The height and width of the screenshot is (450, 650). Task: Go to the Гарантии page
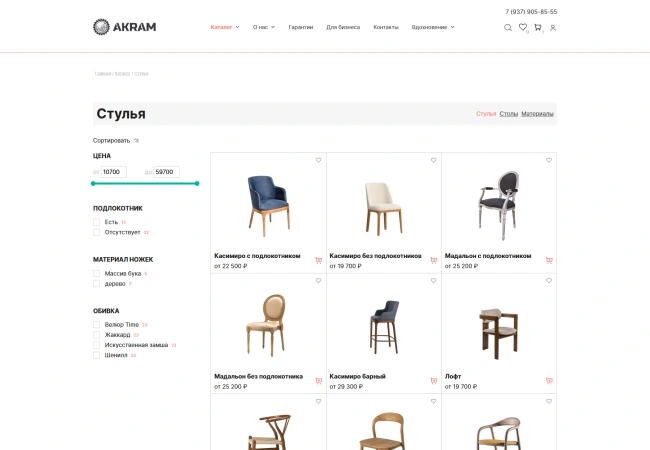pyautogui.click(x=300, y=27)
